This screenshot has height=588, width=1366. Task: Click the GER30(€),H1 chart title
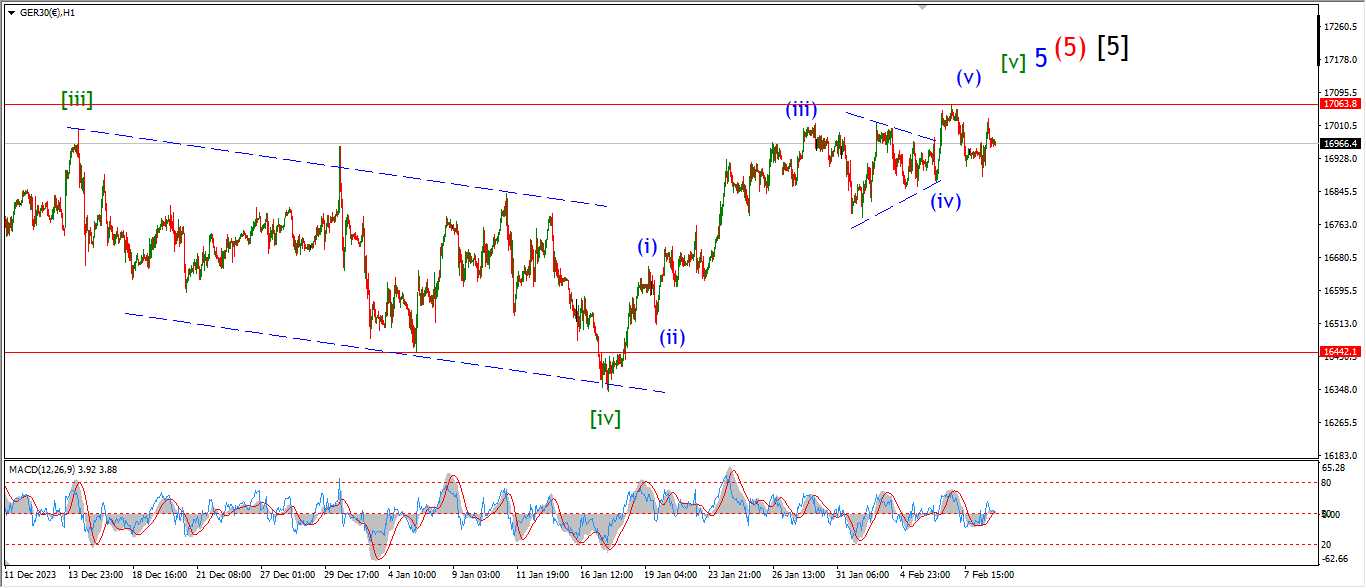(47, 12)
